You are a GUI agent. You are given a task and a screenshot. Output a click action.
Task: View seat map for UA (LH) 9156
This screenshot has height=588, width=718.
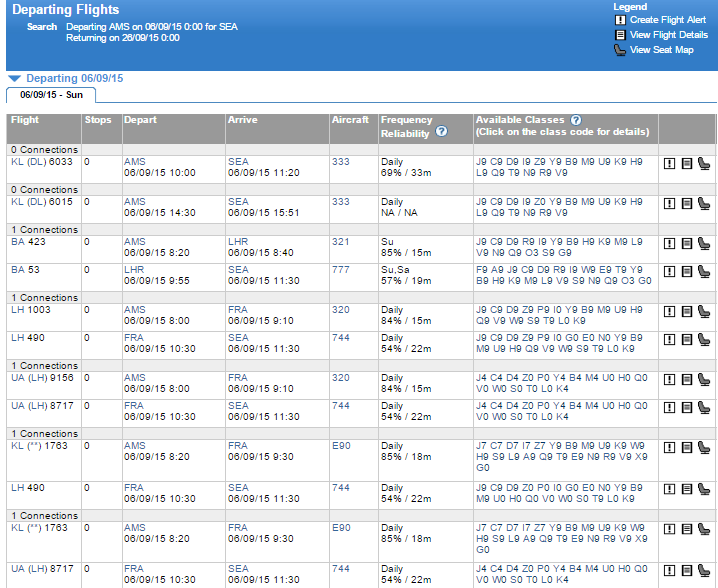pyautogui.click(x=703, y=380)
